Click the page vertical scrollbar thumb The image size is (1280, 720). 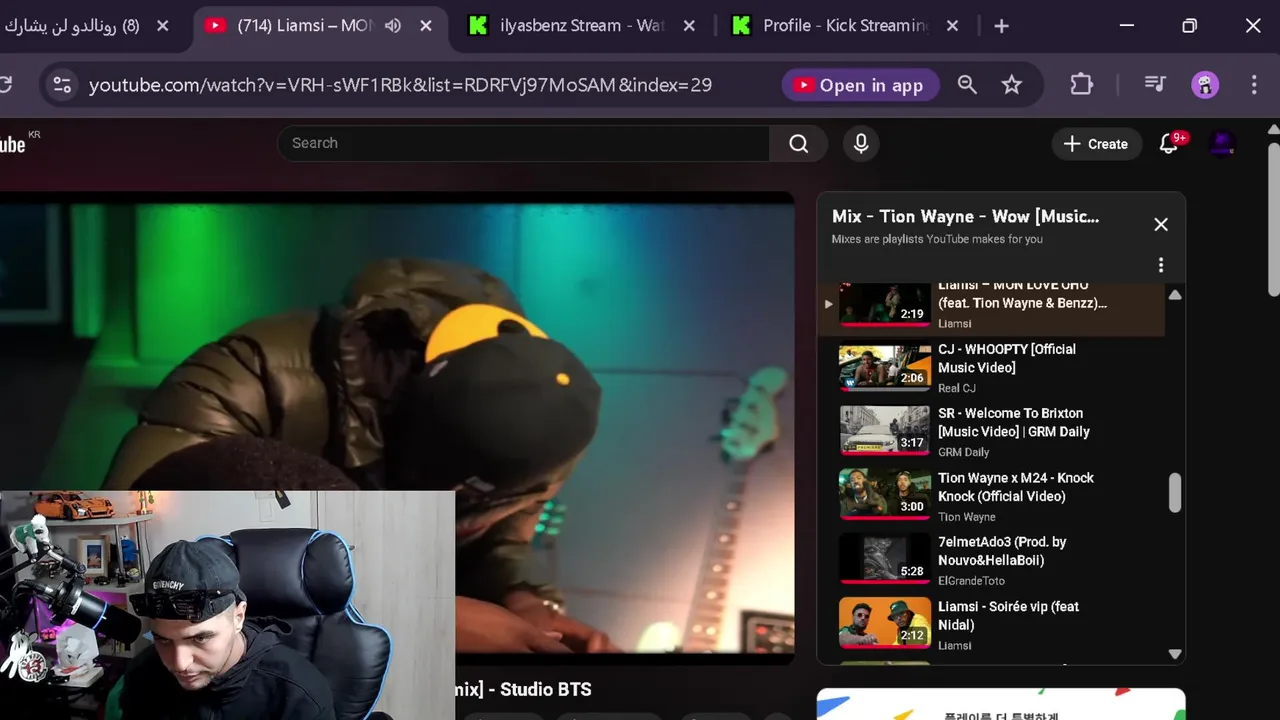(x=1273, y=220)
